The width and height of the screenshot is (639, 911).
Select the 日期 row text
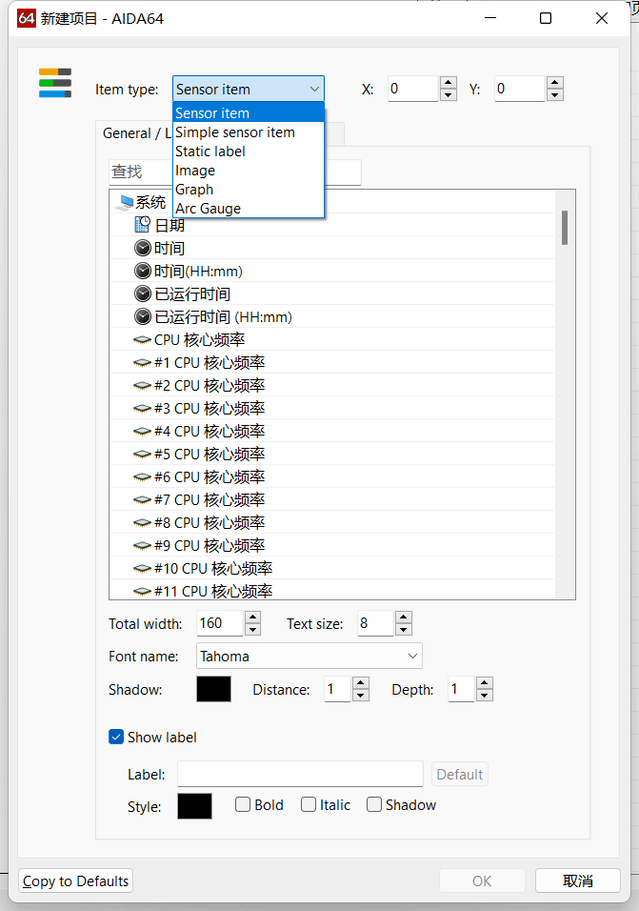point(170,225)
